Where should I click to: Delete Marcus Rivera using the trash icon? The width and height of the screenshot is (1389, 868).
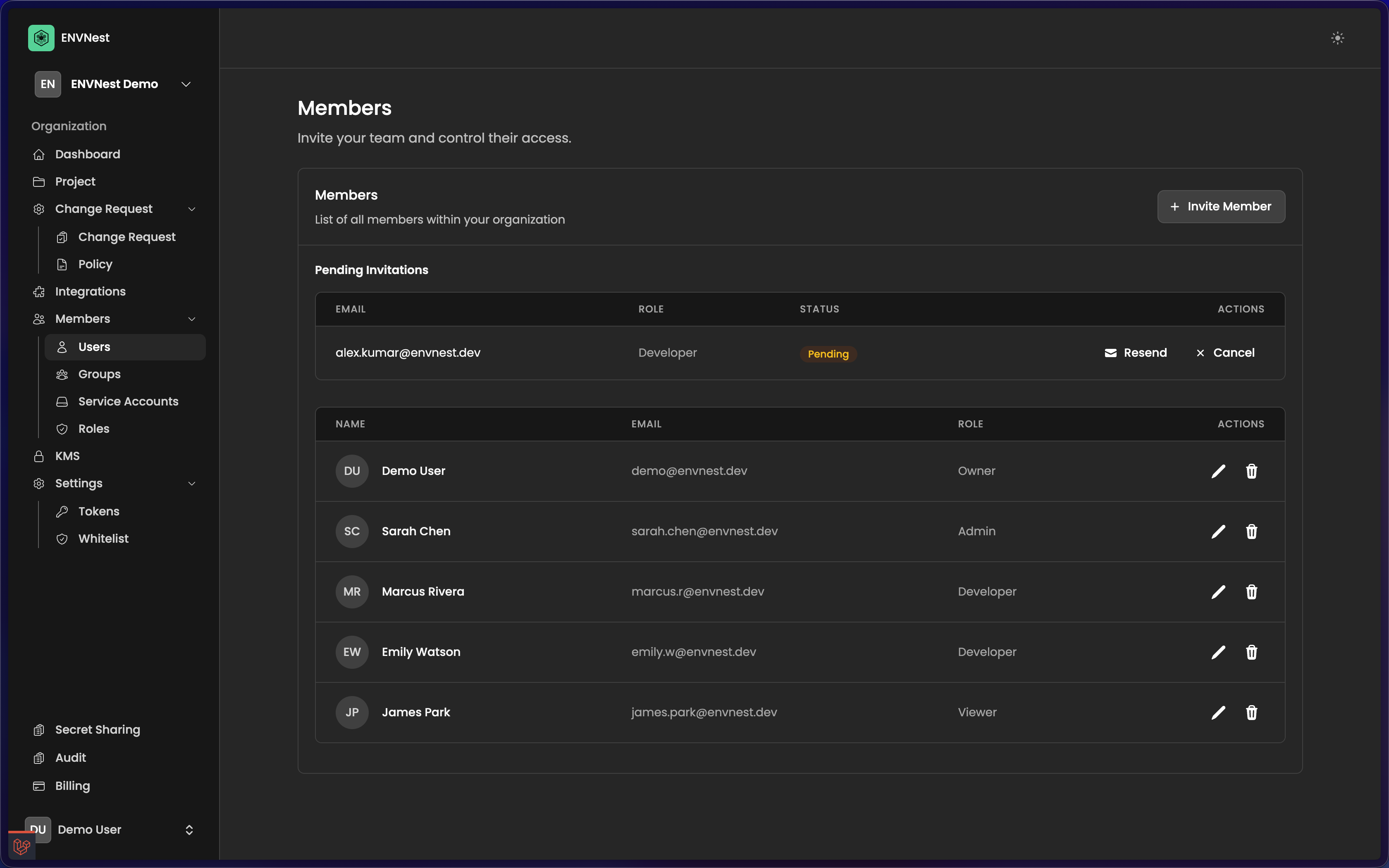tap(1251, 592)
